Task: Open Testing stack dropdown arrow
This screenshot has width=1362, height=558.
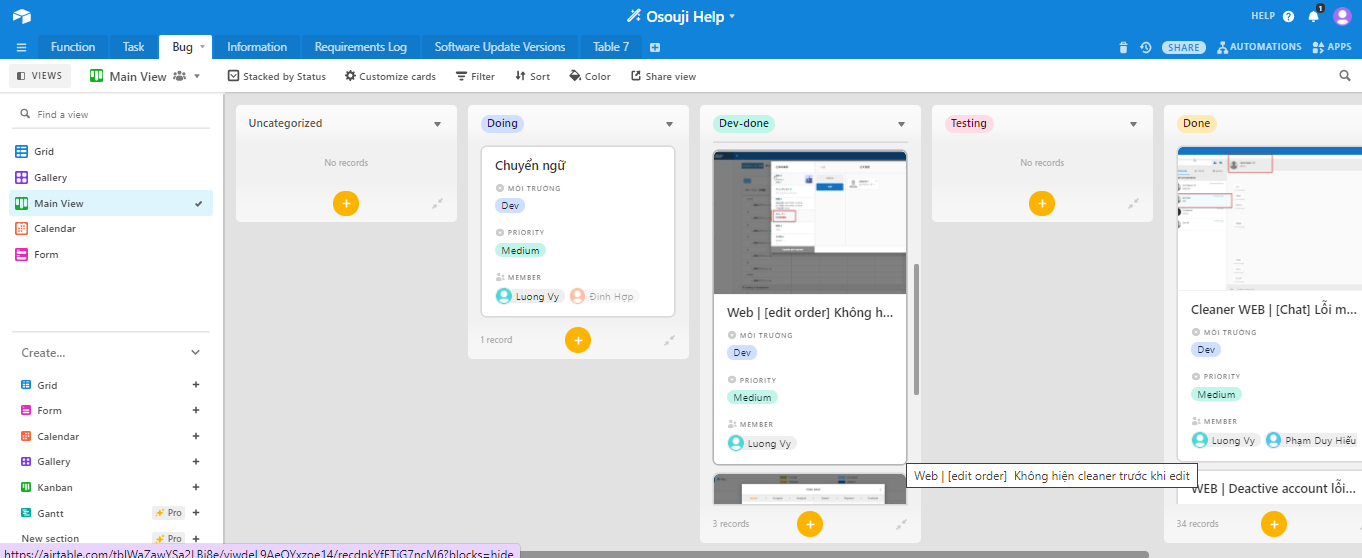Action: click(x=1133, y=124)
